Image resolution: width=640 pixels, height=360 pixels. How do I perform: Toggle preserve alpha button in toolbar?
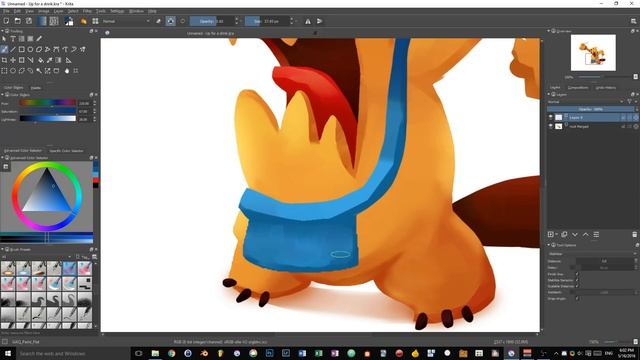click(x=171, y=21)
